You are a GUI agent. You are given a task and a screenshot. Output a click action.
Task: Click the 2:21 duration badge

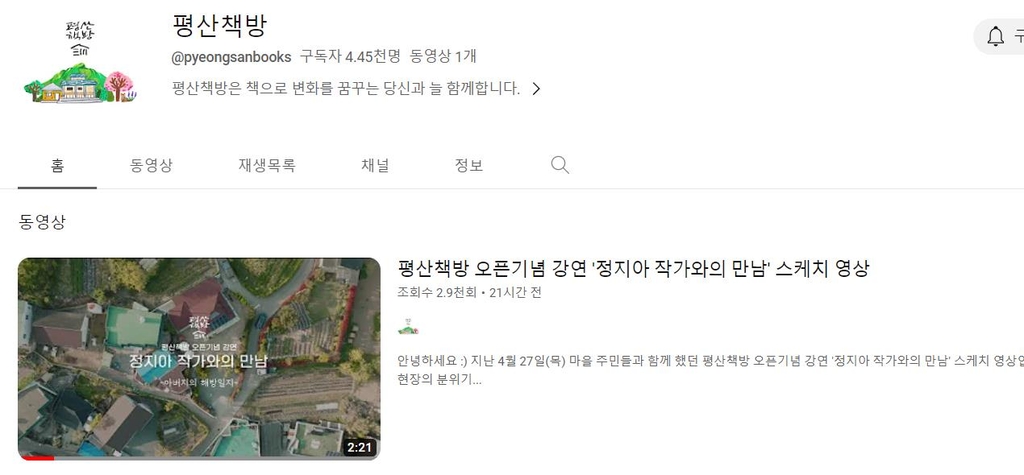point(359,448)
